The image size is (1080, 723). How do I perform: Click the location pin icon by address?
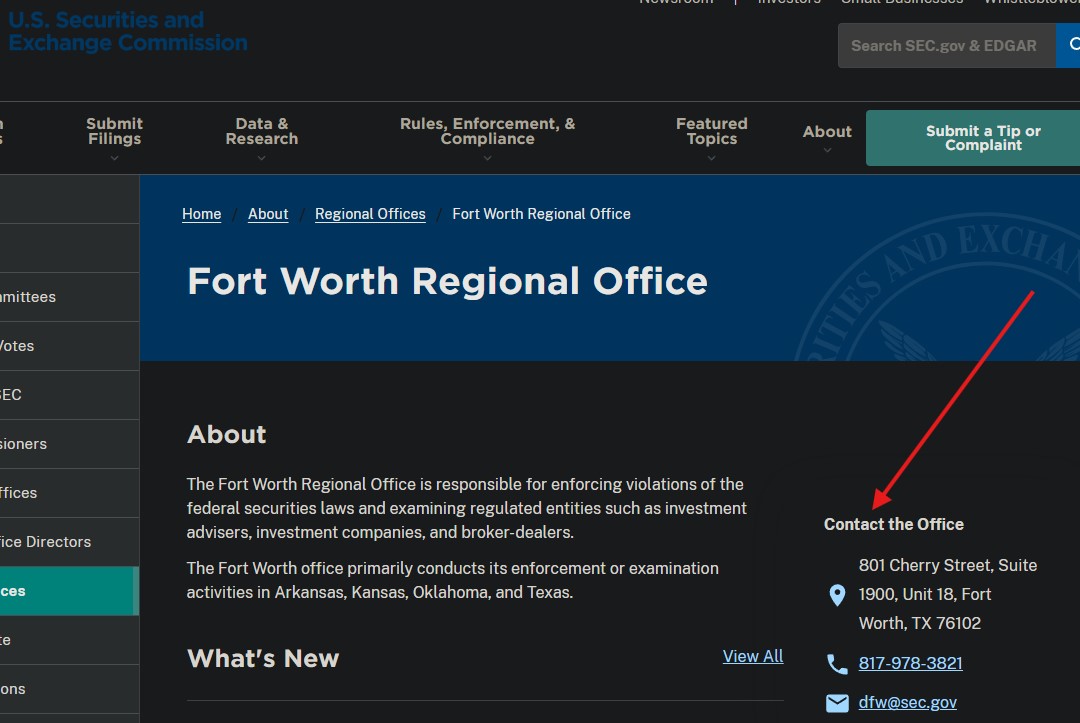[x=837, y=595]
